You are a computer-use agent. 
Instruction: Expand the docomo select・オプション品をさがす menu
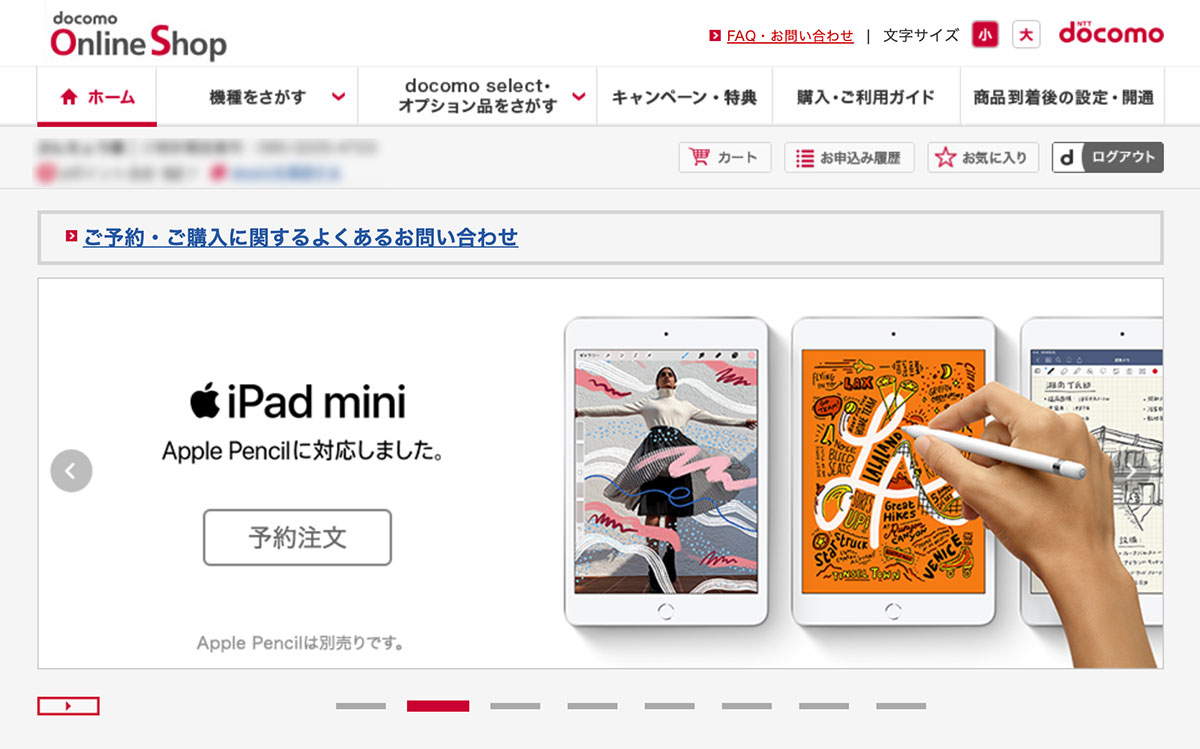pos(478,97)
